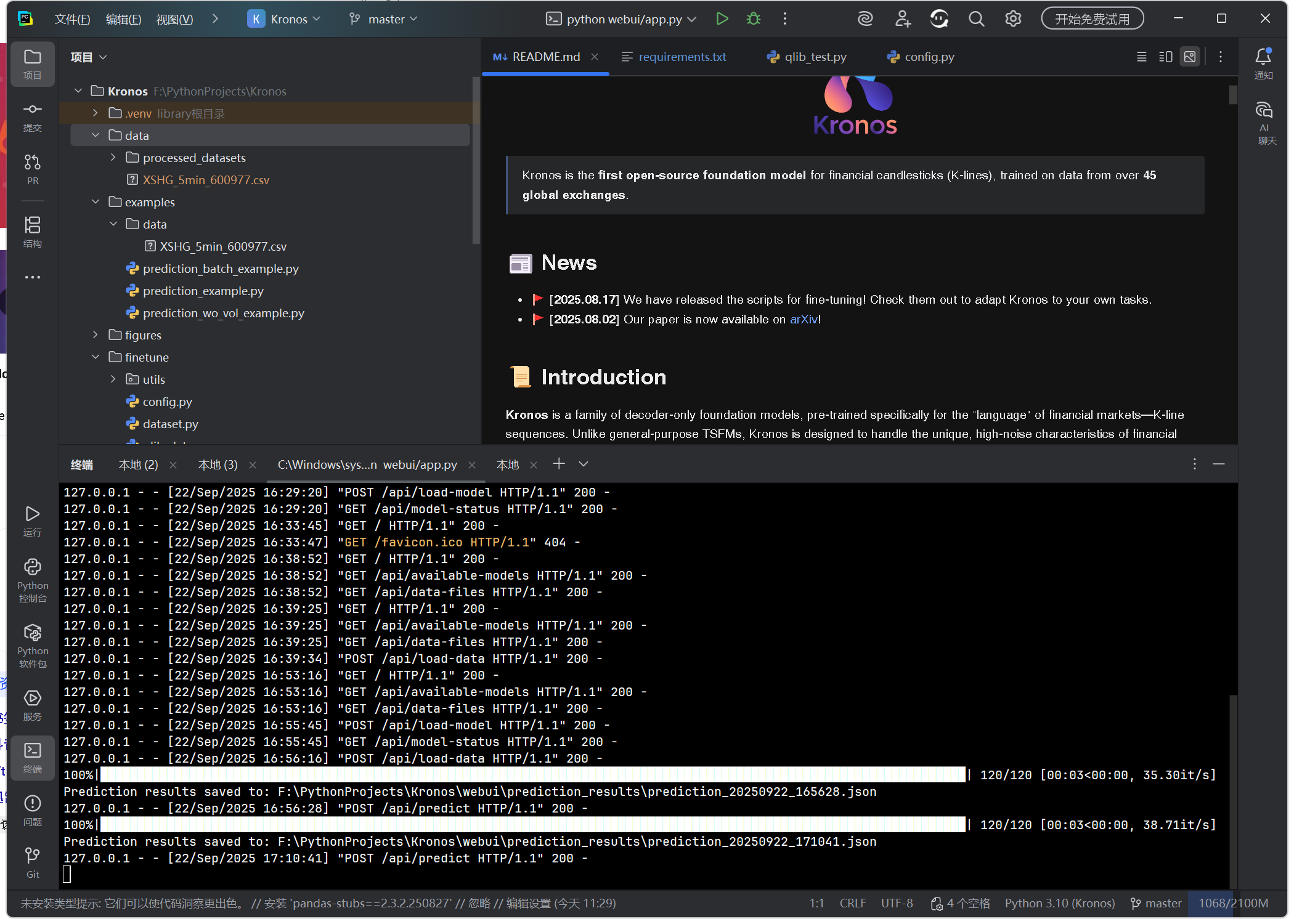Open the JetBrains AI face icon
This screenshot has height=924, width=1294.
tap(939, 19)
